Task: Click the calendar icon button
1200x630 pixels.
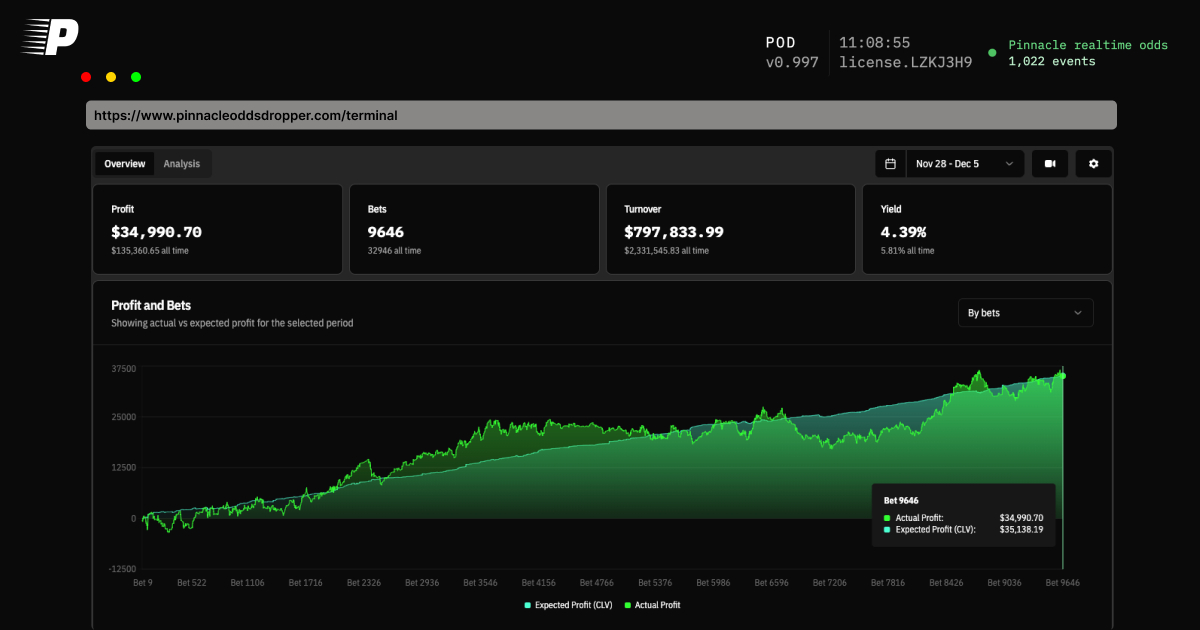Action: click(x=890, y=164)
